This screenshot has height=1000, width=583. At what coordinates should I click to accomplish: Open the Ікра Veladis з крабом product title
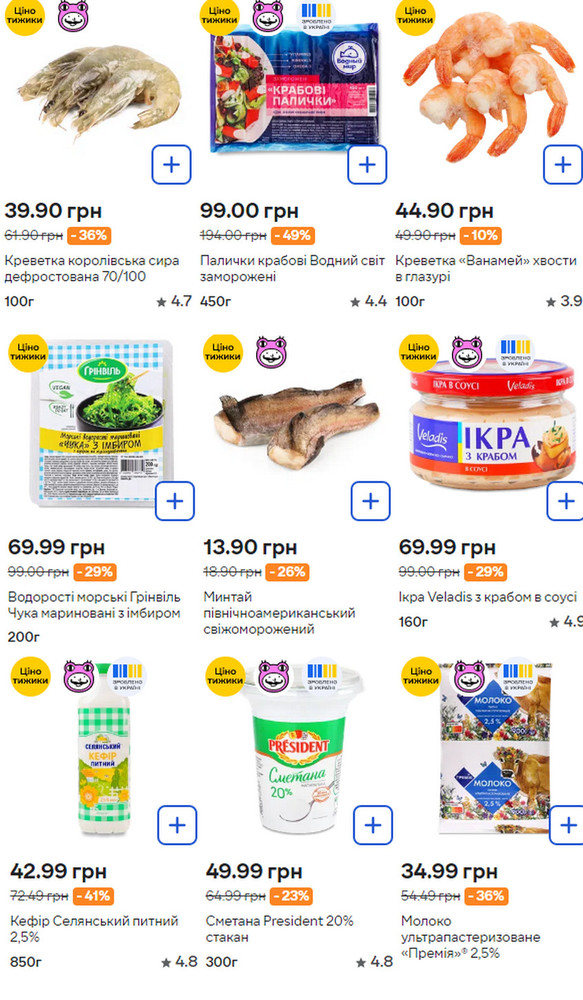click(x=487, y=597)
